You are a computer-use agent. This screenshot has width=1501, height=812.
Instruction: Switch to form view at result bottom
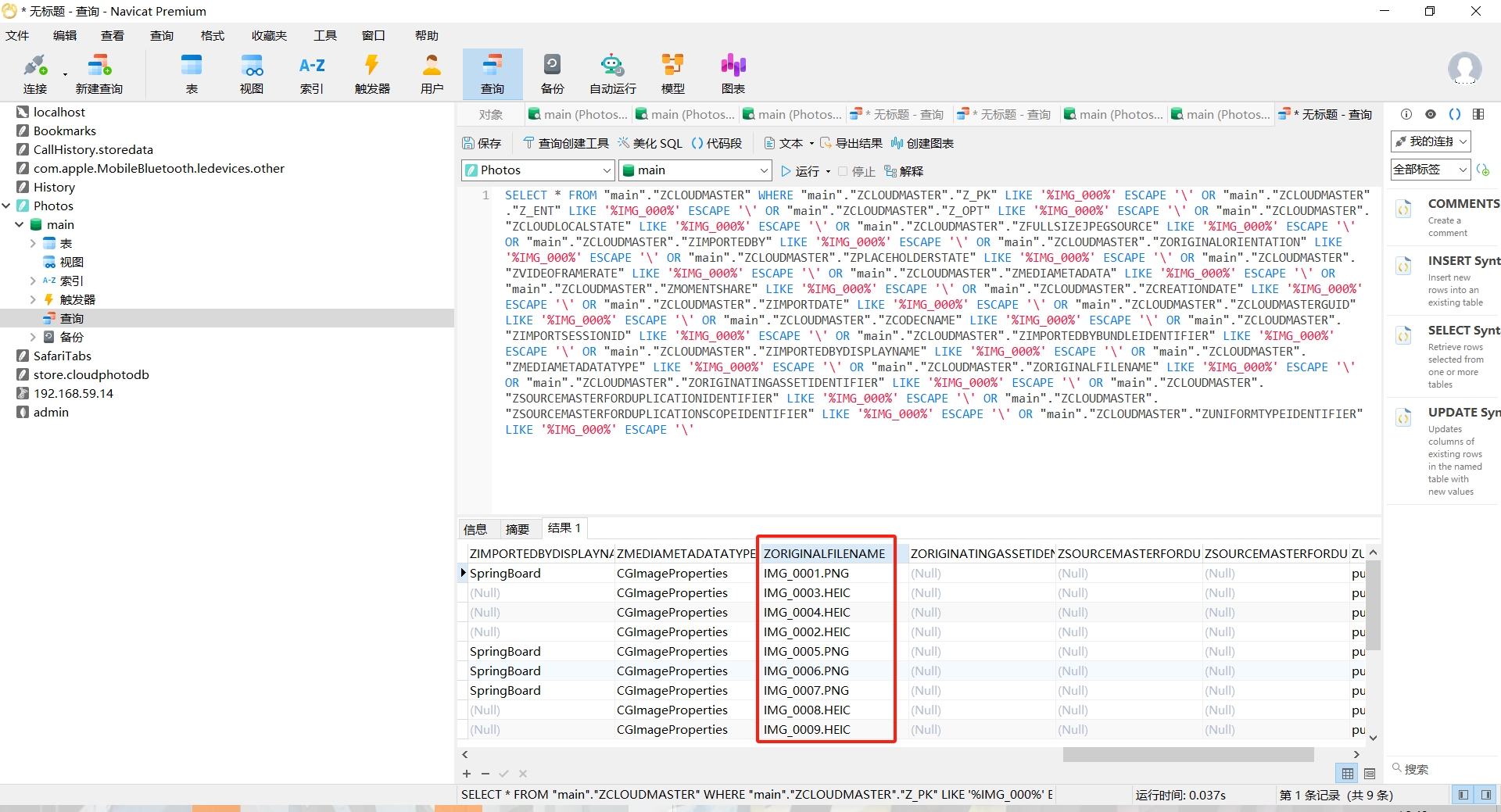tap(1370, 774)
